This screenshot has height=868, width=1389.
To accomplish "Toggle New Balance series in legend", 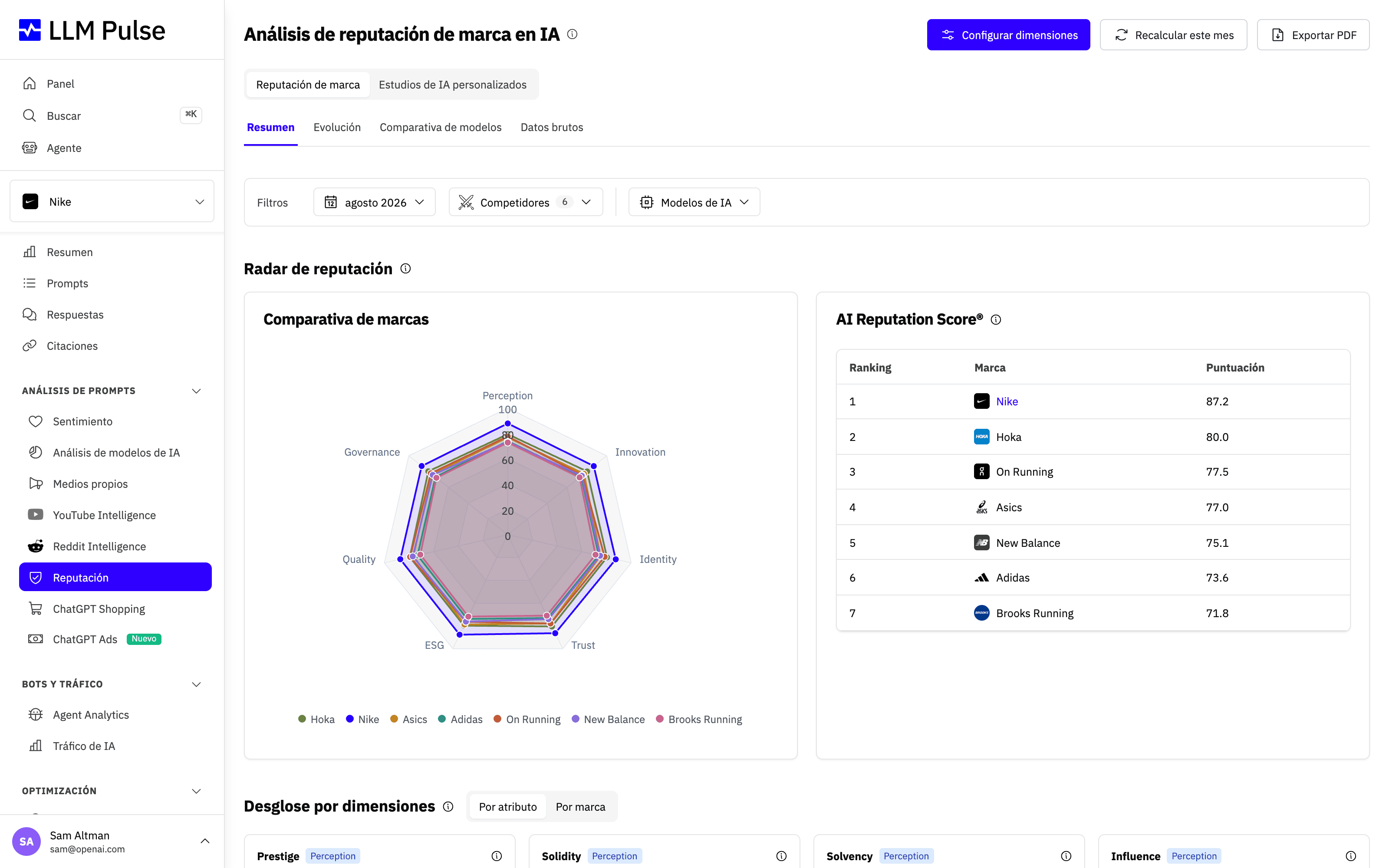I will click(x=608, y=719).
